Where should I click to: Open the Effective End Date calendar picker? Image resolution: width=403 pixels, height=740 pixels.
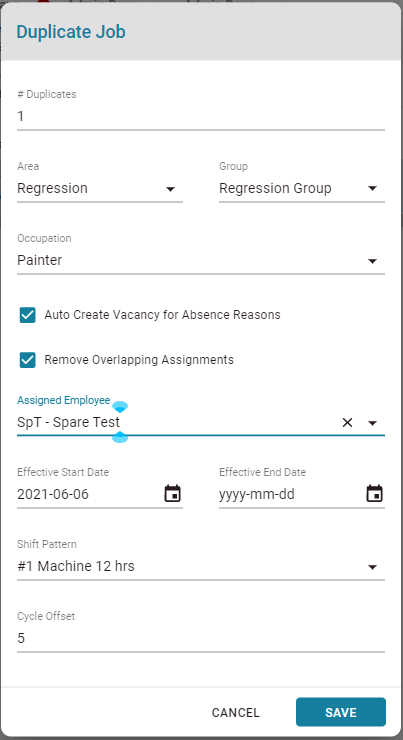point(375,494)
